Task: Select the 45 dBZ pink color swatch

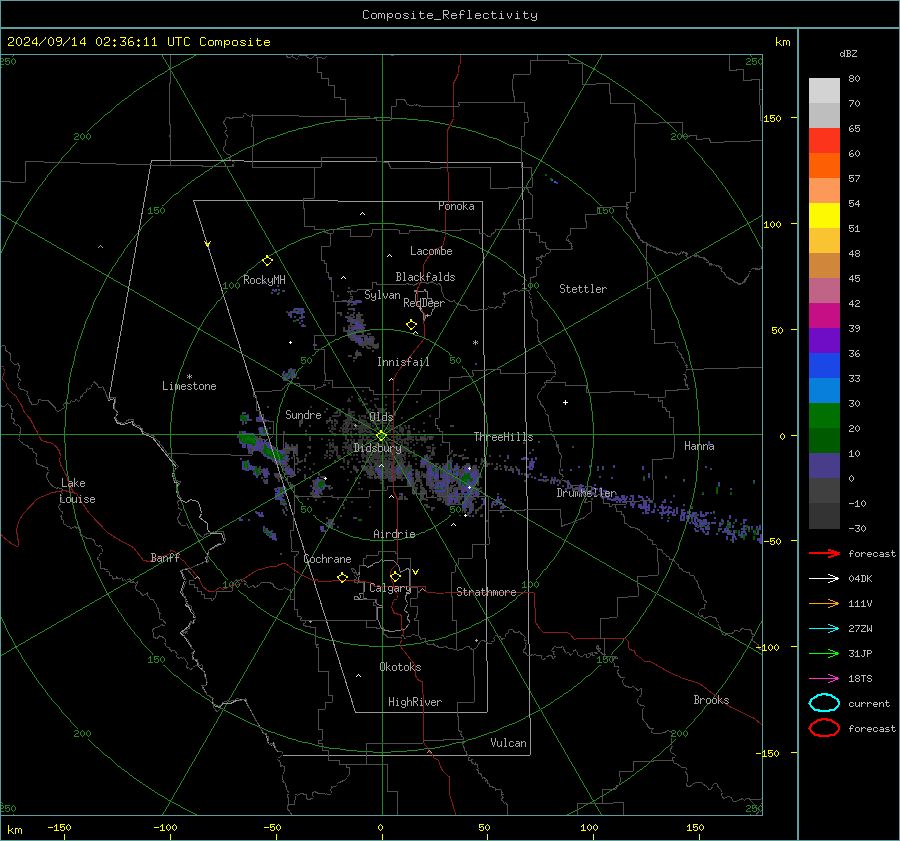Action: click(824, 290)
